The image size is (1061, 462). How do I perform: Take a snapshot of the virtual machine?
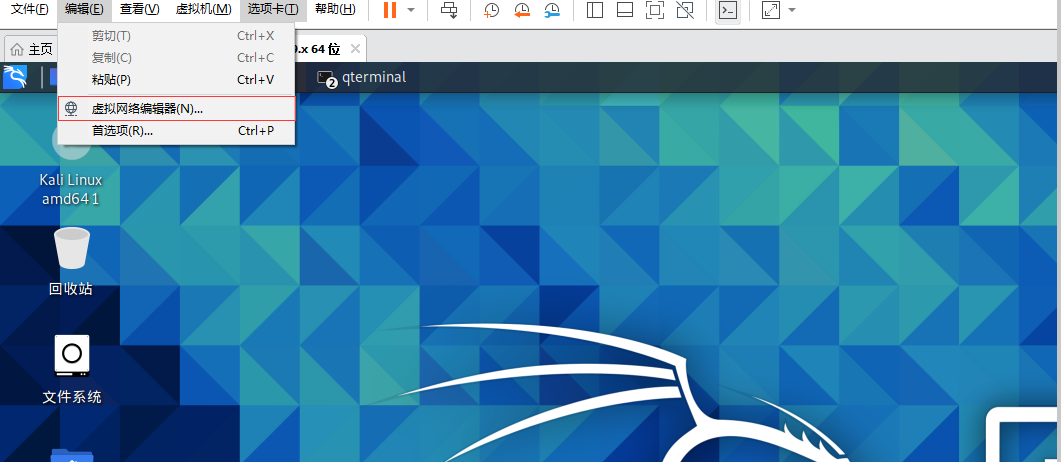point(492,10)
